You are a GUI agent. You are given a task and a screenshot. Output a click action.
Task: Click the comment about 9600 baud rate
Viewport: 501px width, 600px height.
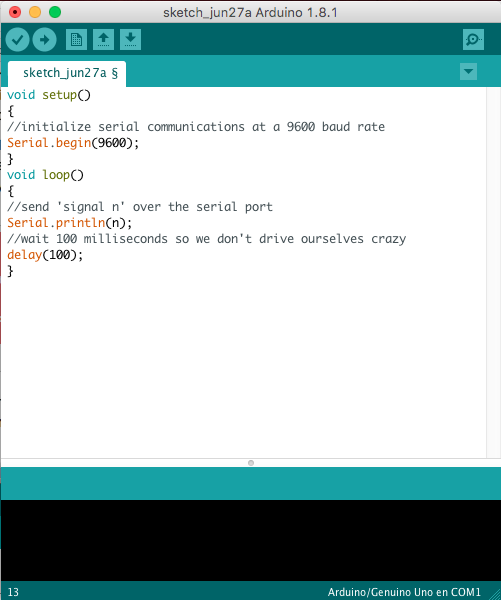(x=196, y=127)
